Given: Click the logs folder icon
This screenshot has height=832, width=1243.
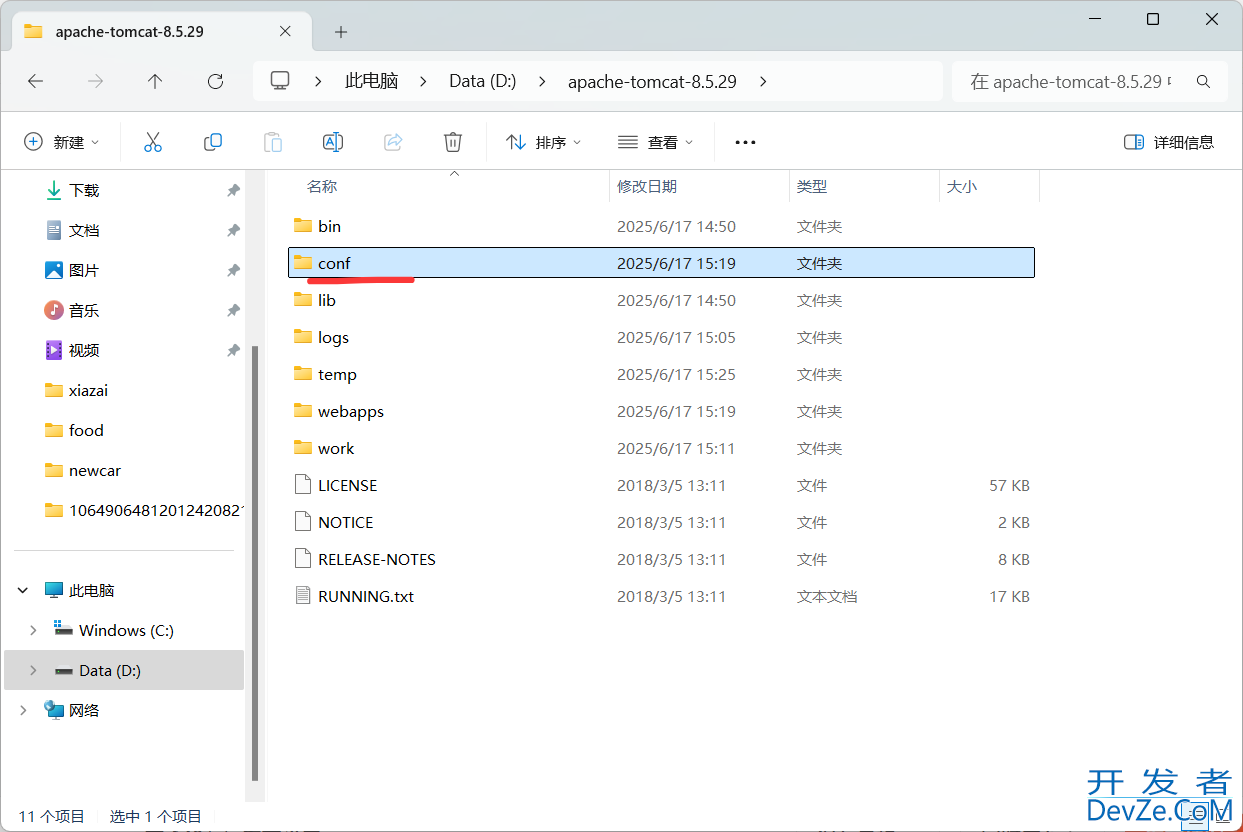Looking at the screenshot, I should tap(303, 337).
